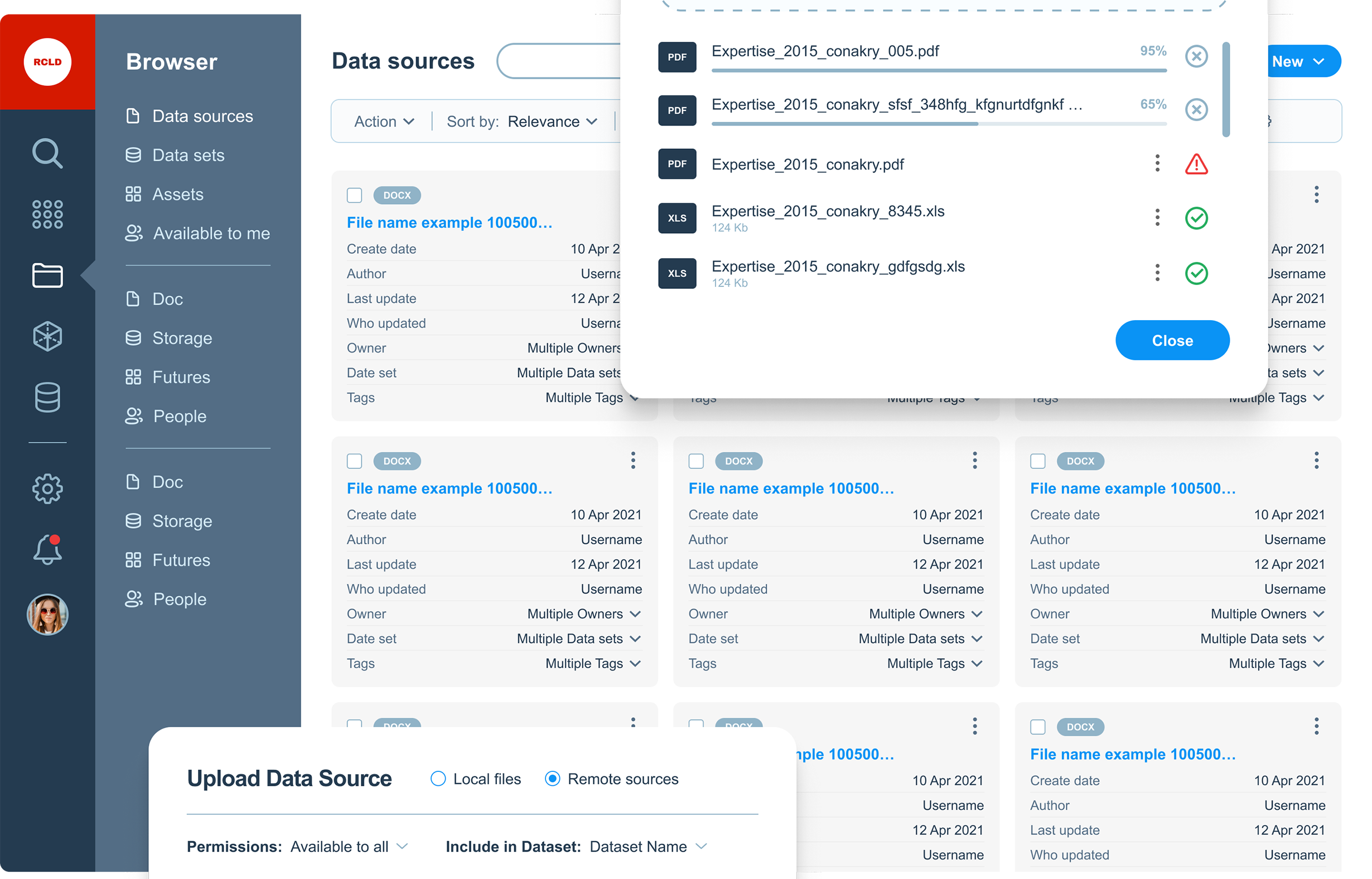The height and width of the screenshot is (879, 1372).
Task: Open the database icon in left rail
Action: coord(47,397)
